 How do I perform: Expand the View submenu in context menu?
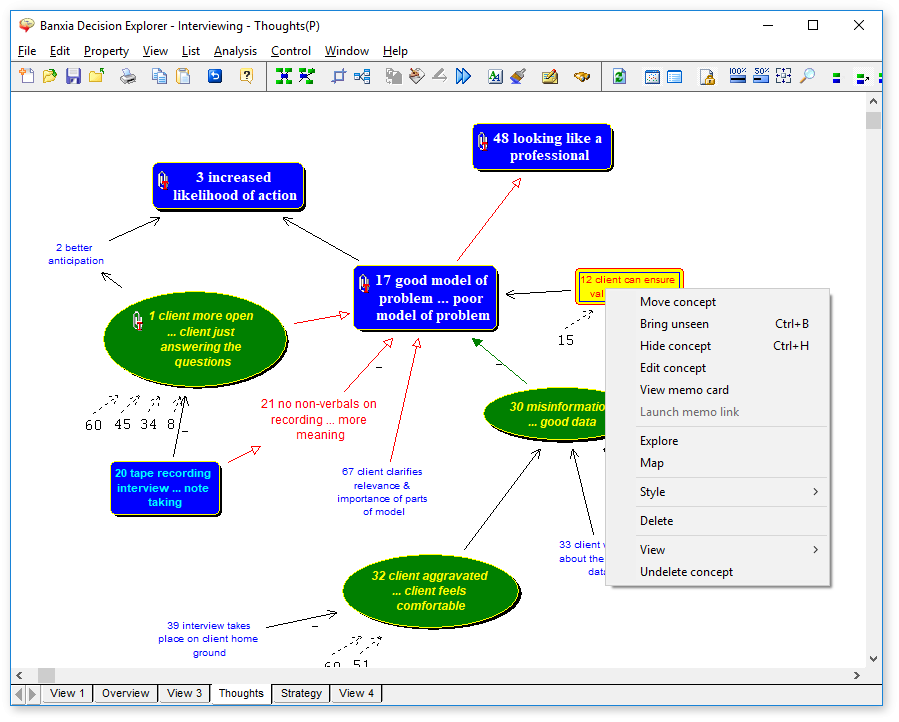click(x=815, y=550)
